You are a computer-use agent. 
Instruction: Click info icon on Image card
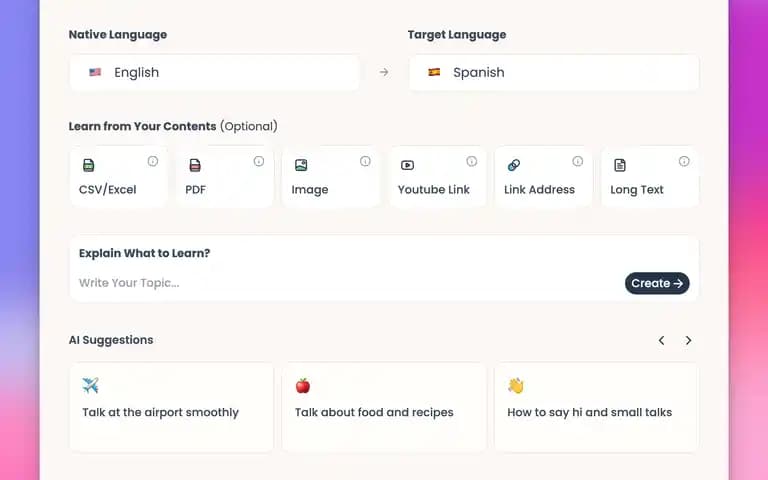point(365,161)
